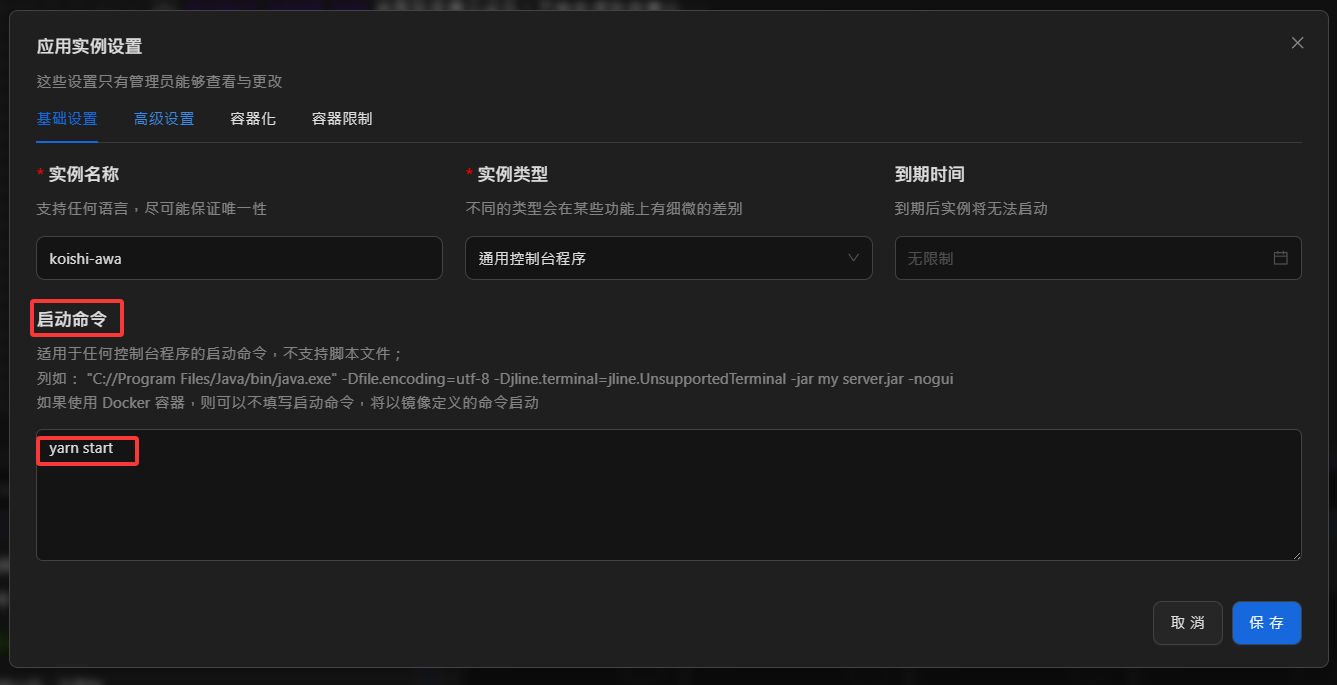1337x685 pixels.
Task: Open the 容器化 tab
Action: tap(253, 118)
